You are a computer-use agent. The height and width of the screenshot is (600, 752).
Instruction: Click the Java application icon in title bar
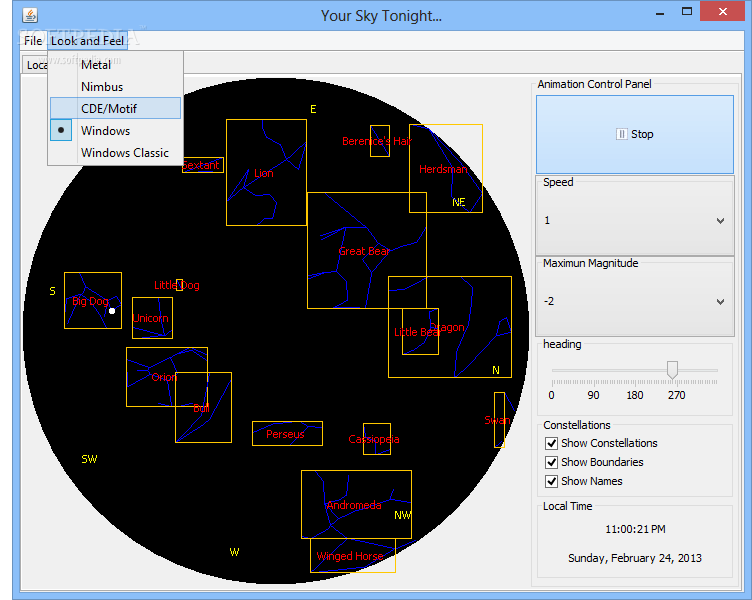point(30,15)
